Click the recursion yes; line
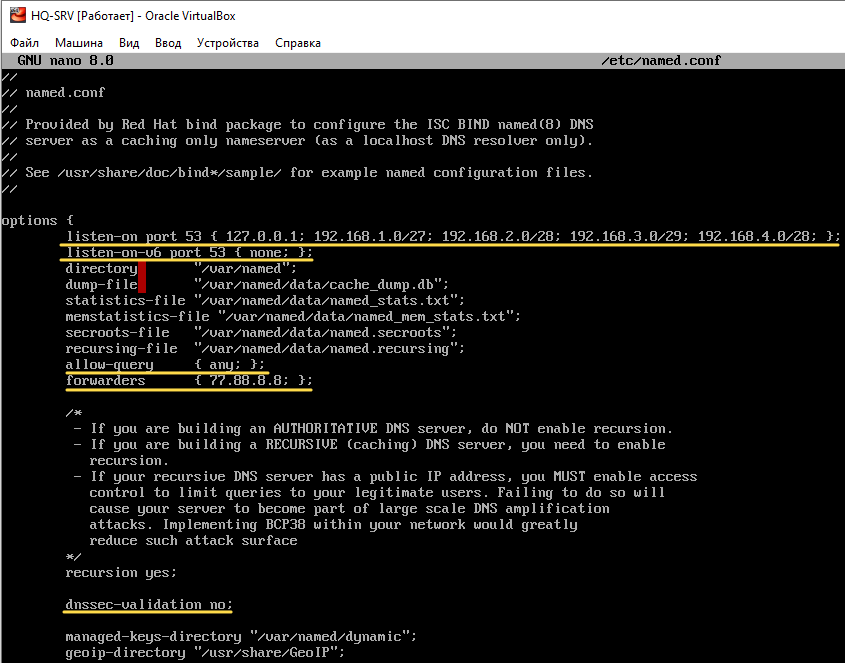The height and width of the screenshot is (663, 845). [x=121, y=572]
